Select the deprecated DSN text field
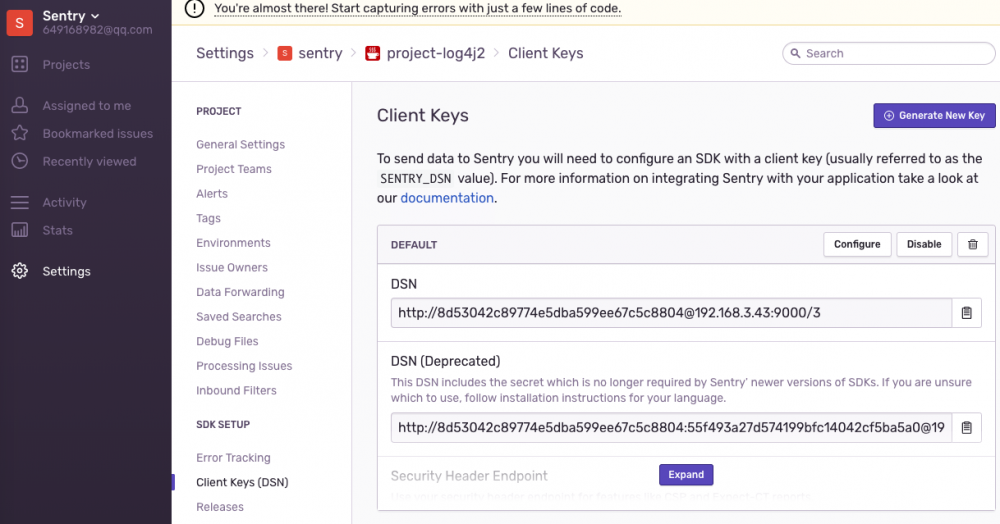Viewport: 1000px width, 524px height. [672, 428]
